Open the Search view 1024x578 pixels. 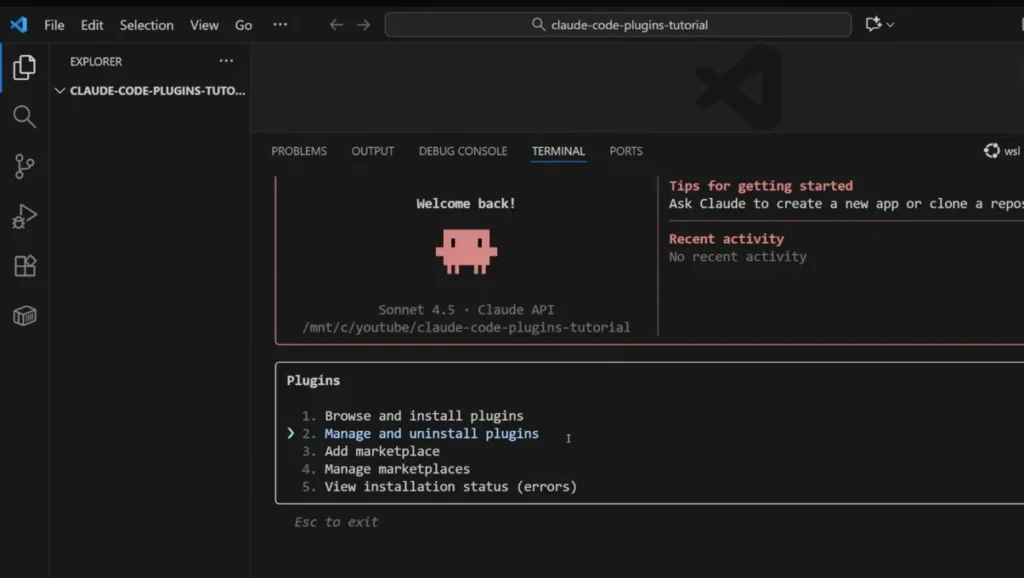[x=24, y=116]
